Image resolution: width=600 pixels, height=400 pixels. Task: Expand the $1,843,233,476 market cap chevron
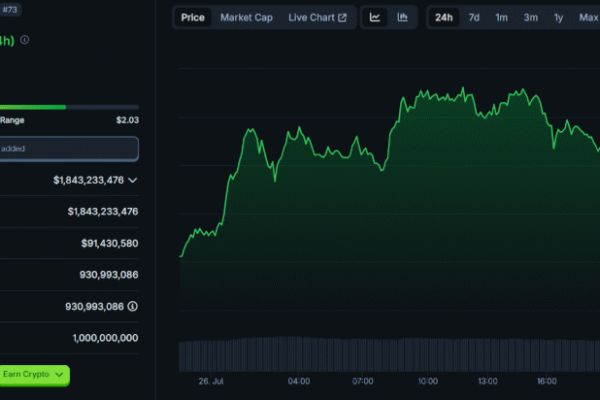tap(132, 180)
